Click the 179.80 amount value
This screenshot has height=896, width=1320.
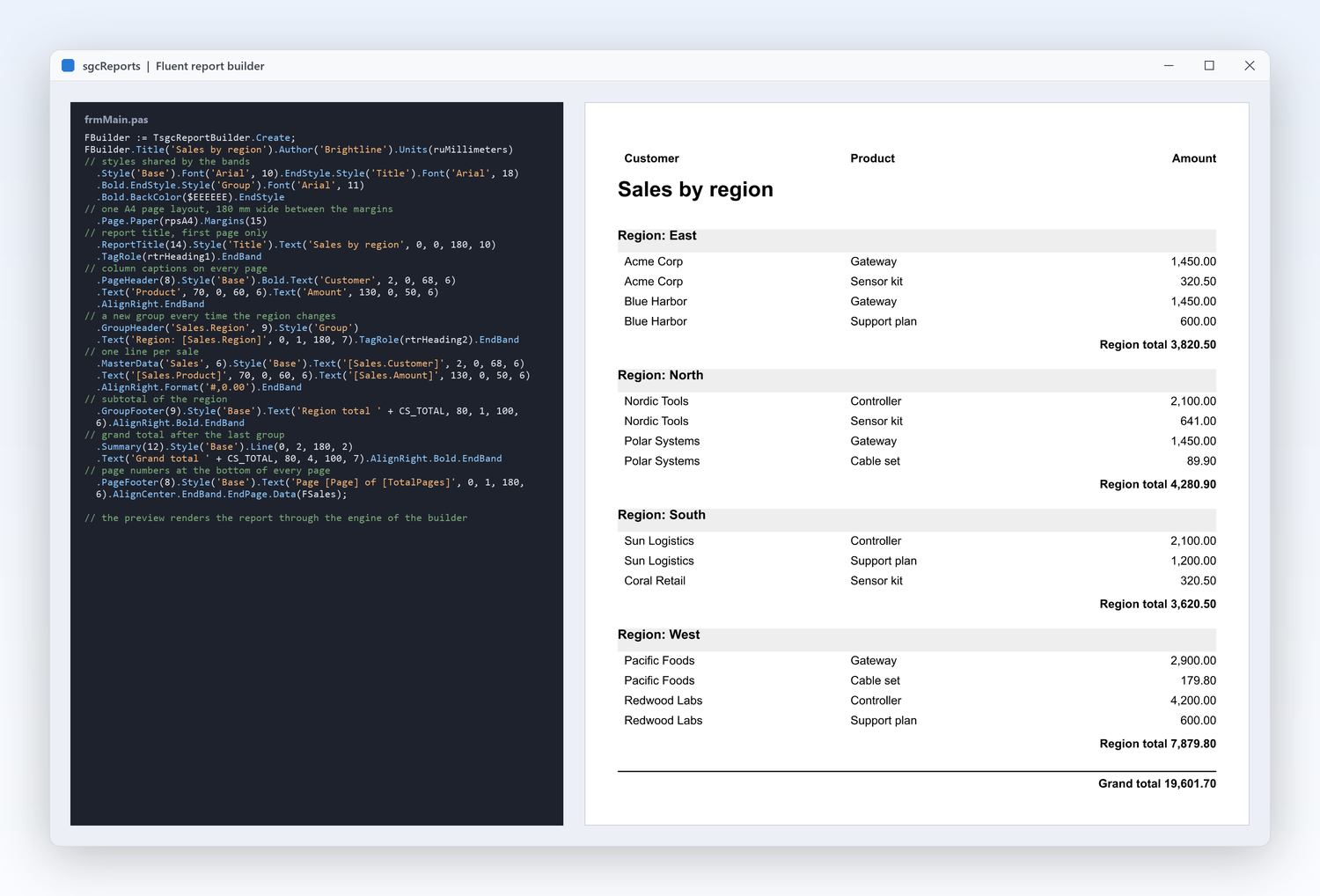click(1198, 681)
